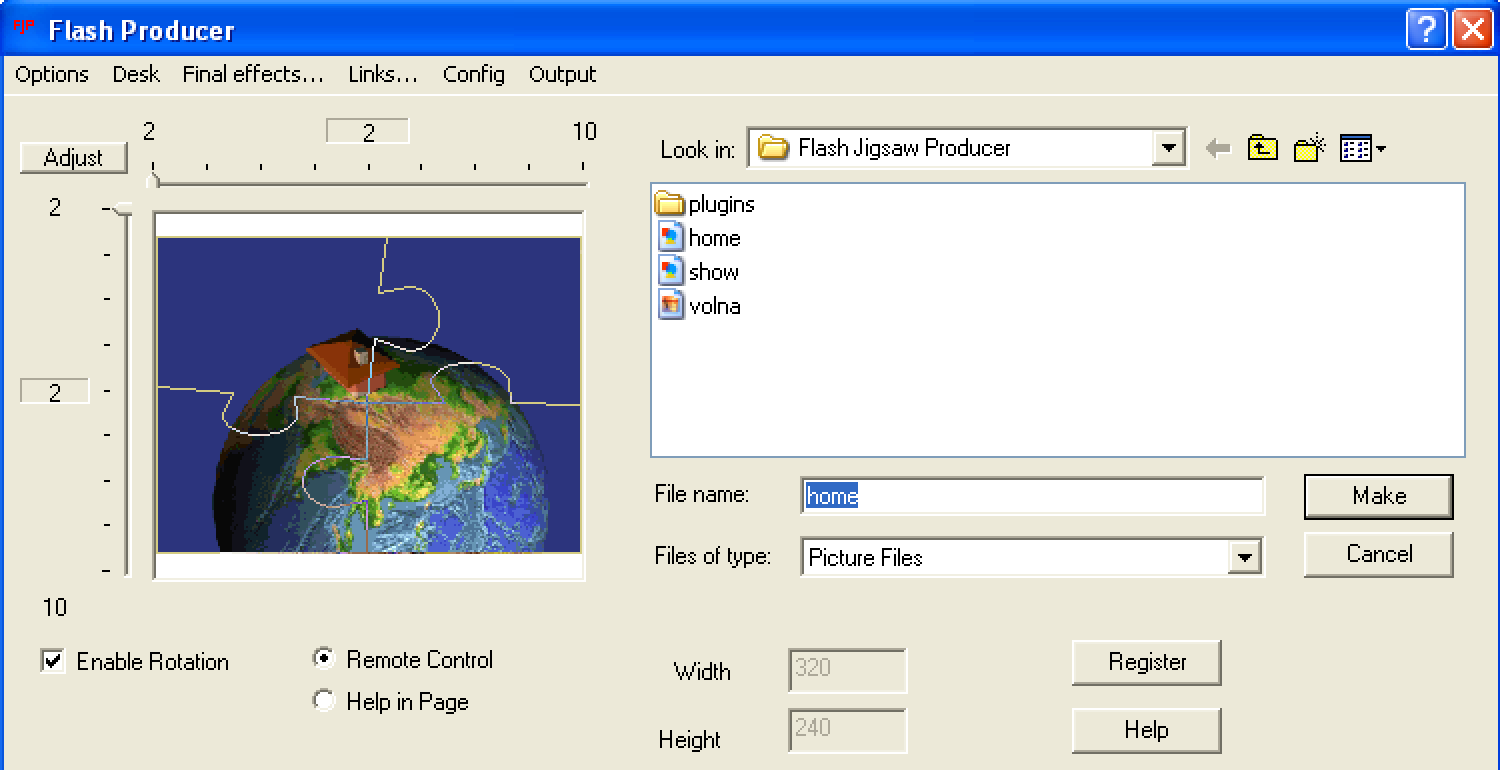This screenshot has width=1500, height=770.
Task: Toggle Enable Rotation checkbox
Action: pos(53,661)
